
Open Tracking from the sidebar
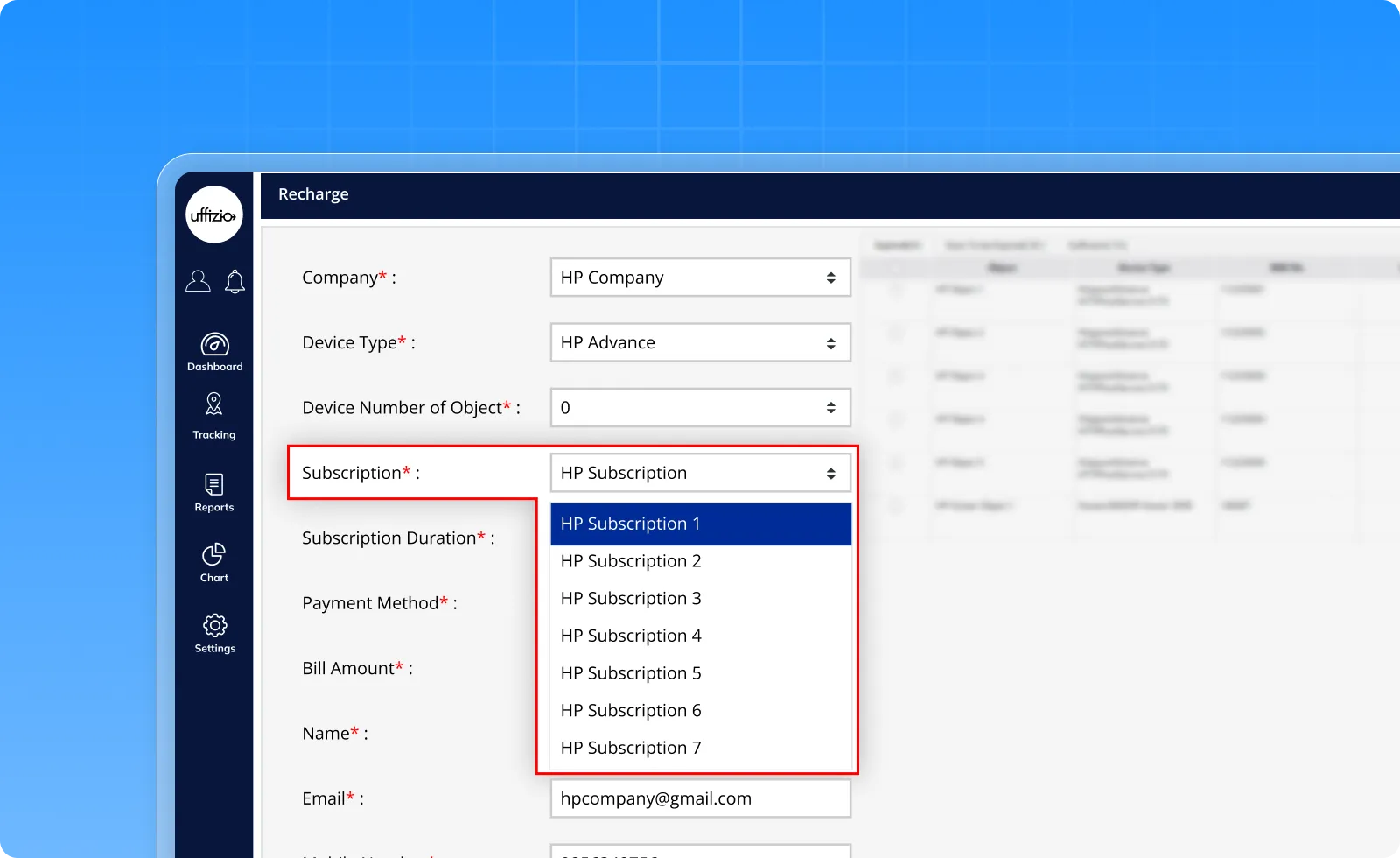point(214,416)
